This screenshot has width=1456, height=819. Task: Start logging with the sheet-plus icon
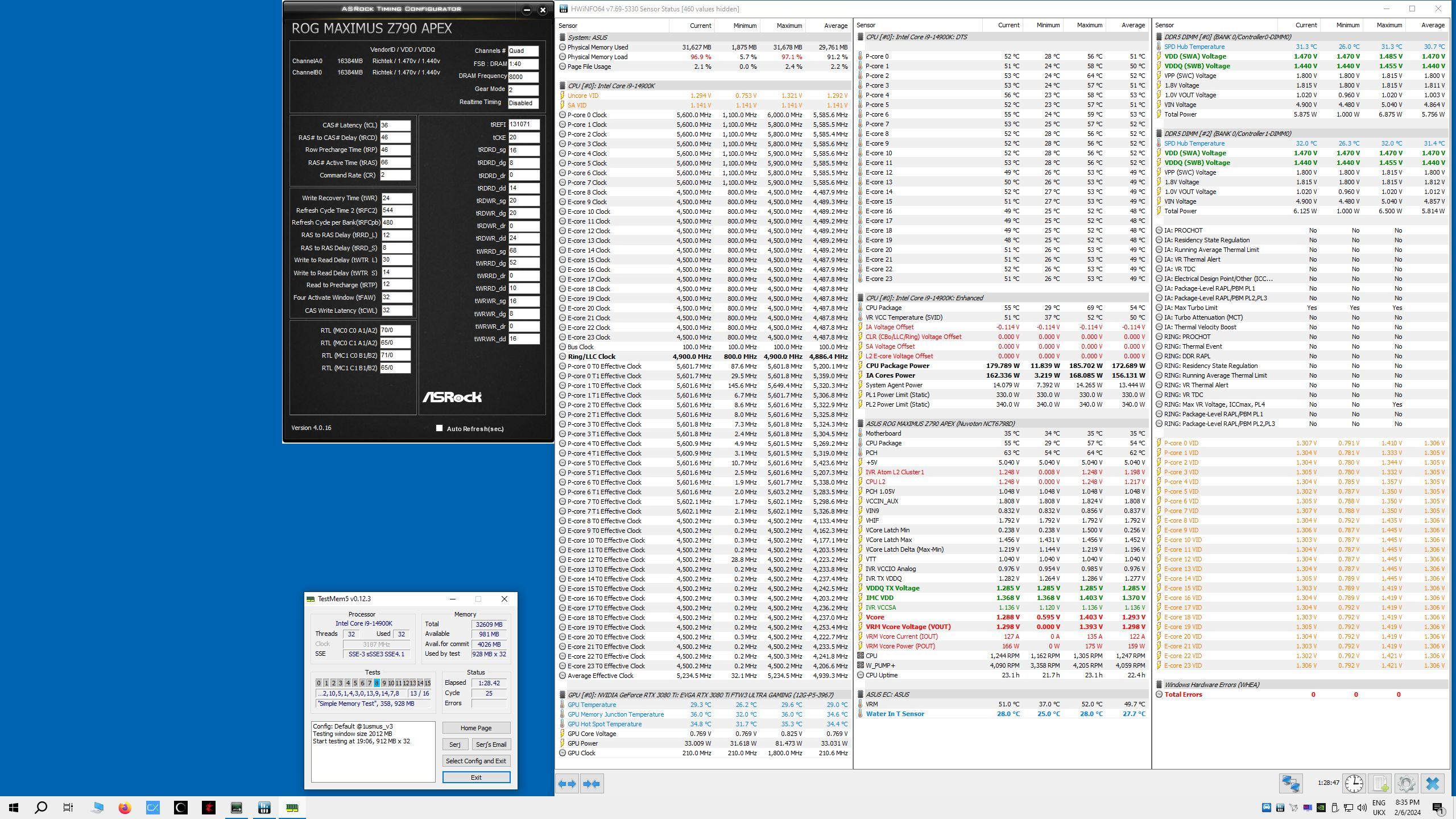1380,783
